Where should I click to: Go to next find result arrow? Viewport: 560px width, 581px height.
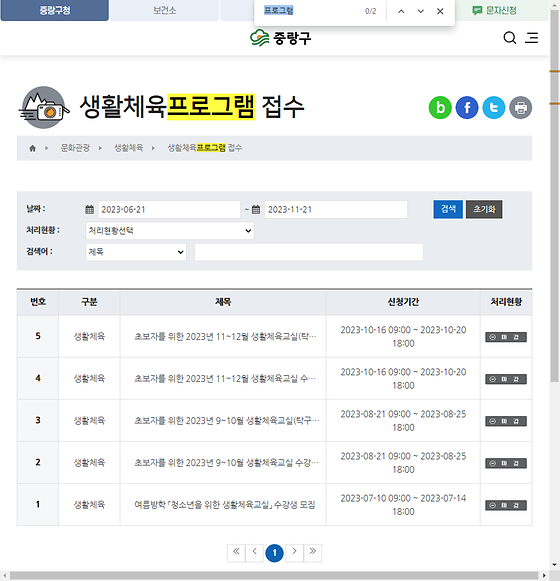coord(421,11)
